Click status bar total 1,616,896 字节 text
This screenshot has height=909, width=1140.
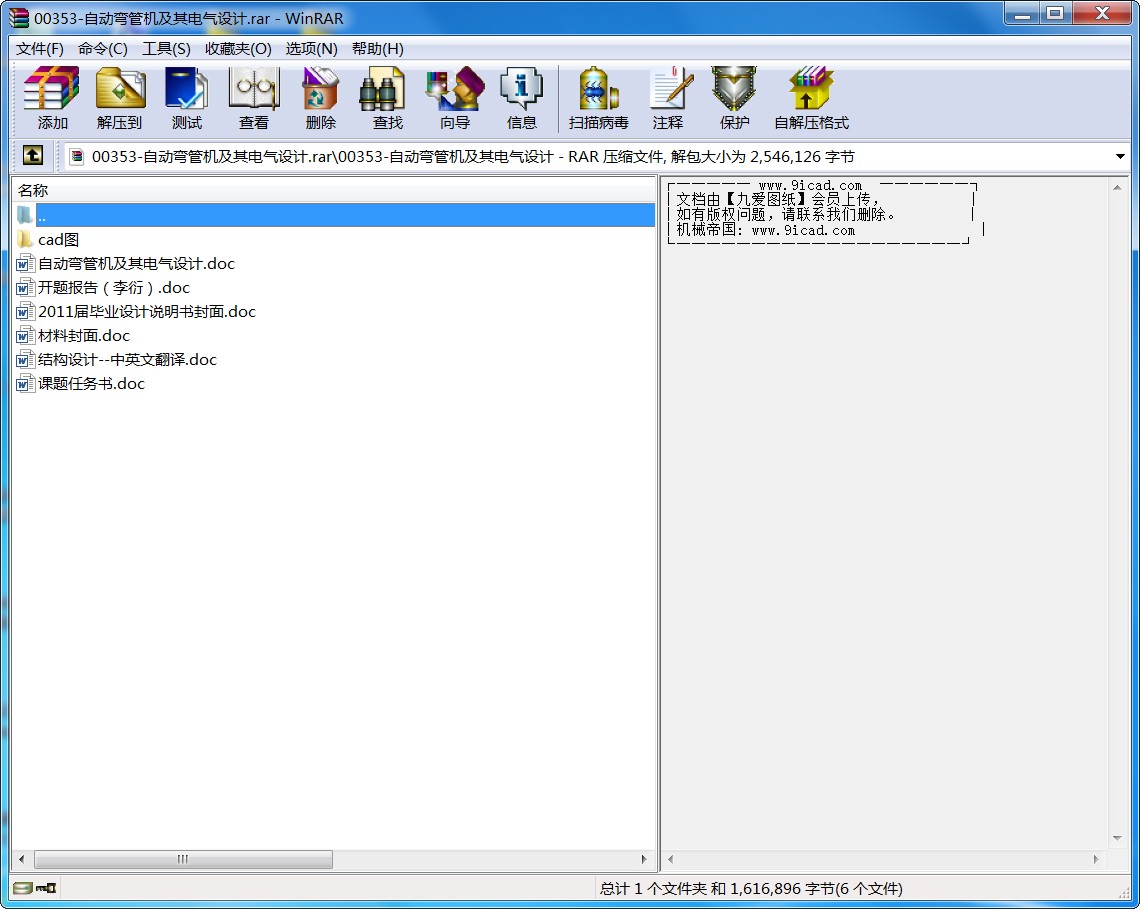pyautogui.click(x=750, y=888)
